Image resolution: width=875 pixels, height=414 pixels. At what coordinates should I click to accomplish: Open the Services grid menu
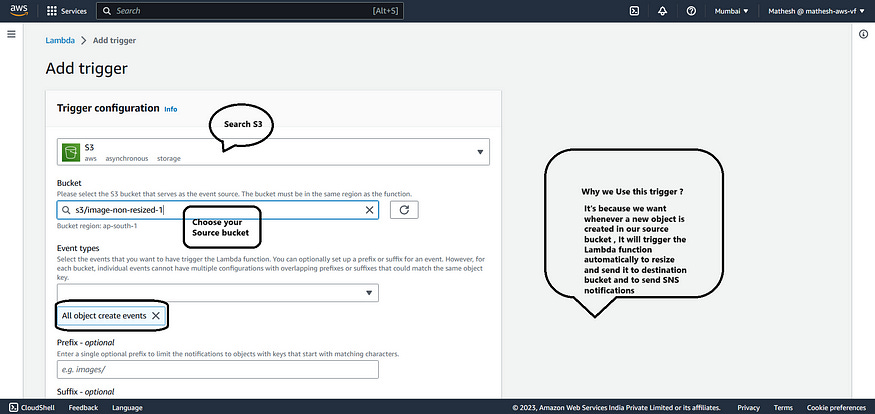point(52,11)
